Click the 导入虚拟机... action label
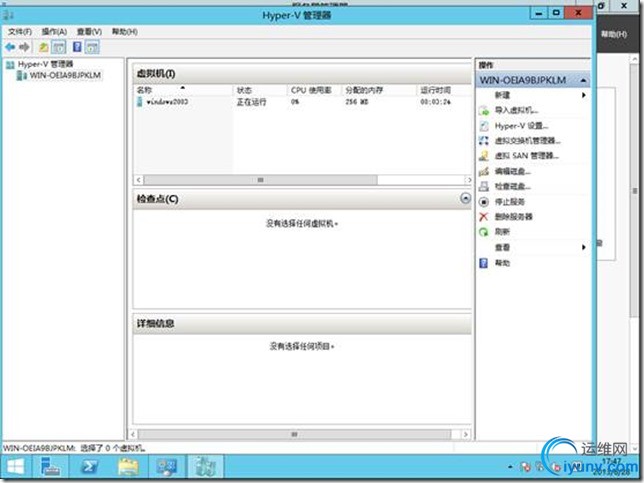This screenshot has width=644, height=483. [x=516, y=110]
